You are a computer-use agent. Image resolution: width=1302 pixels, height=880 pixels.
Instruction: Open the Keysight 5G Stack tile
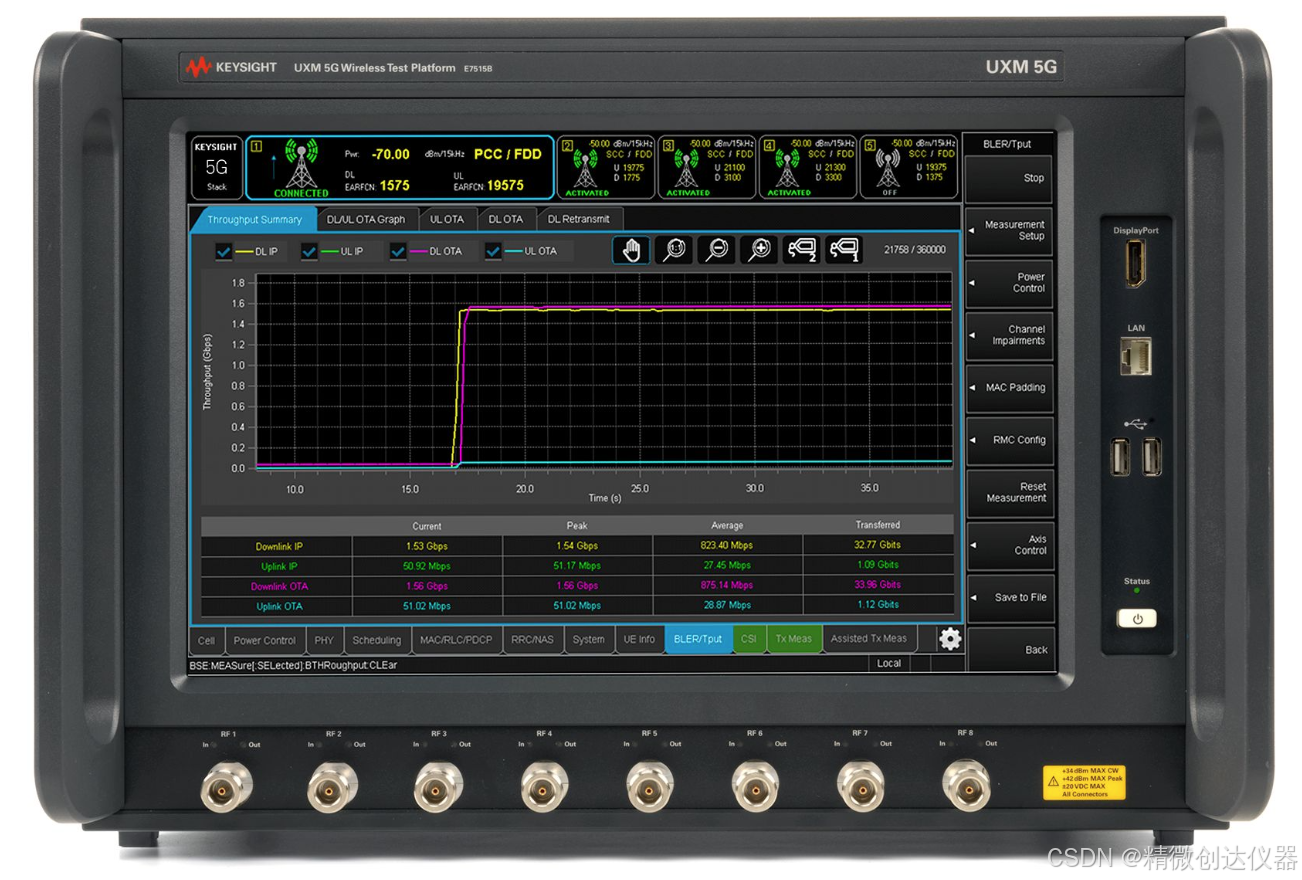click(x=217, y=168)
